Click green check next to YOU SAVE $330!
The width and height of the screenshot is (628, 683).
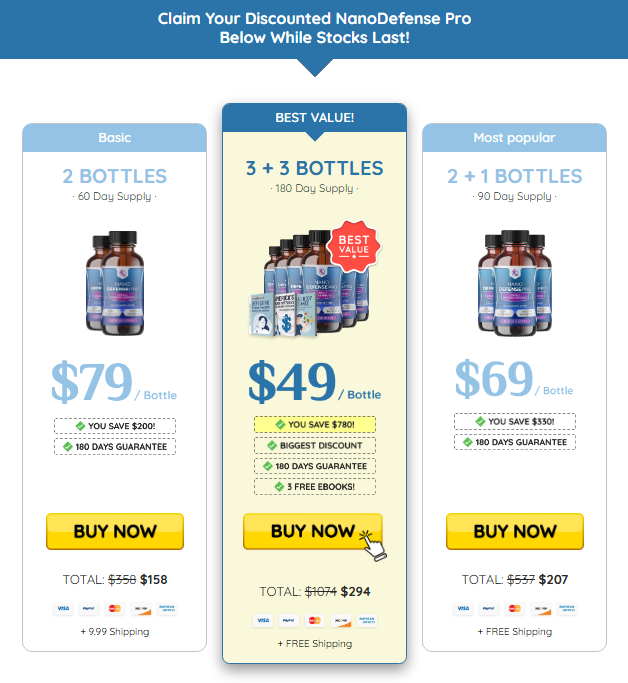click(x=480, y=421)
